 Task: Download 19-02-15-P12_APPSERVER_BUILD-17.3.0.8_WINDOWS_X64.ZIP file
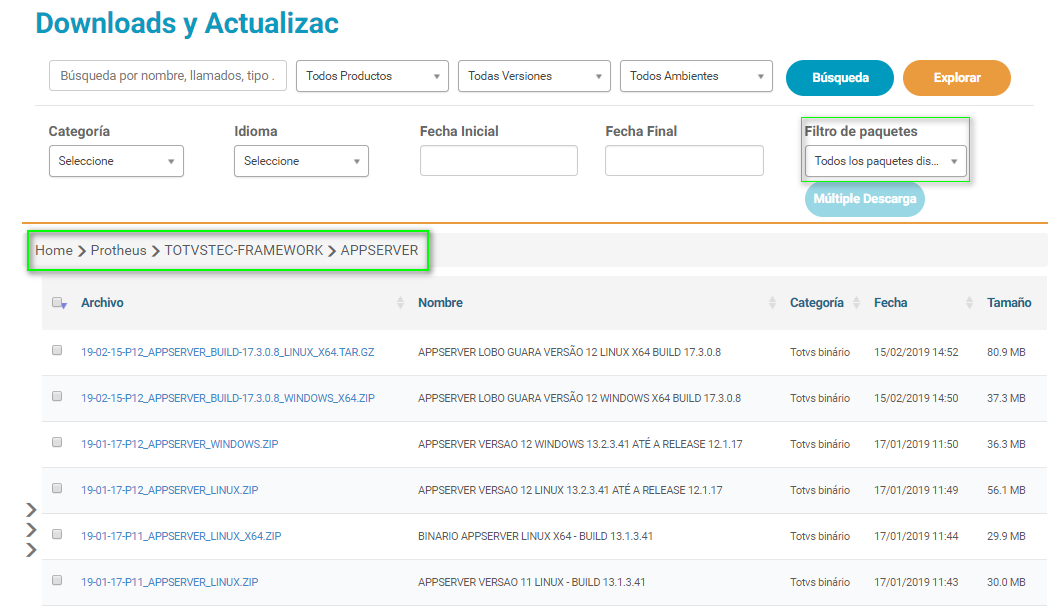pyautogui.click(x=228, y=398)
